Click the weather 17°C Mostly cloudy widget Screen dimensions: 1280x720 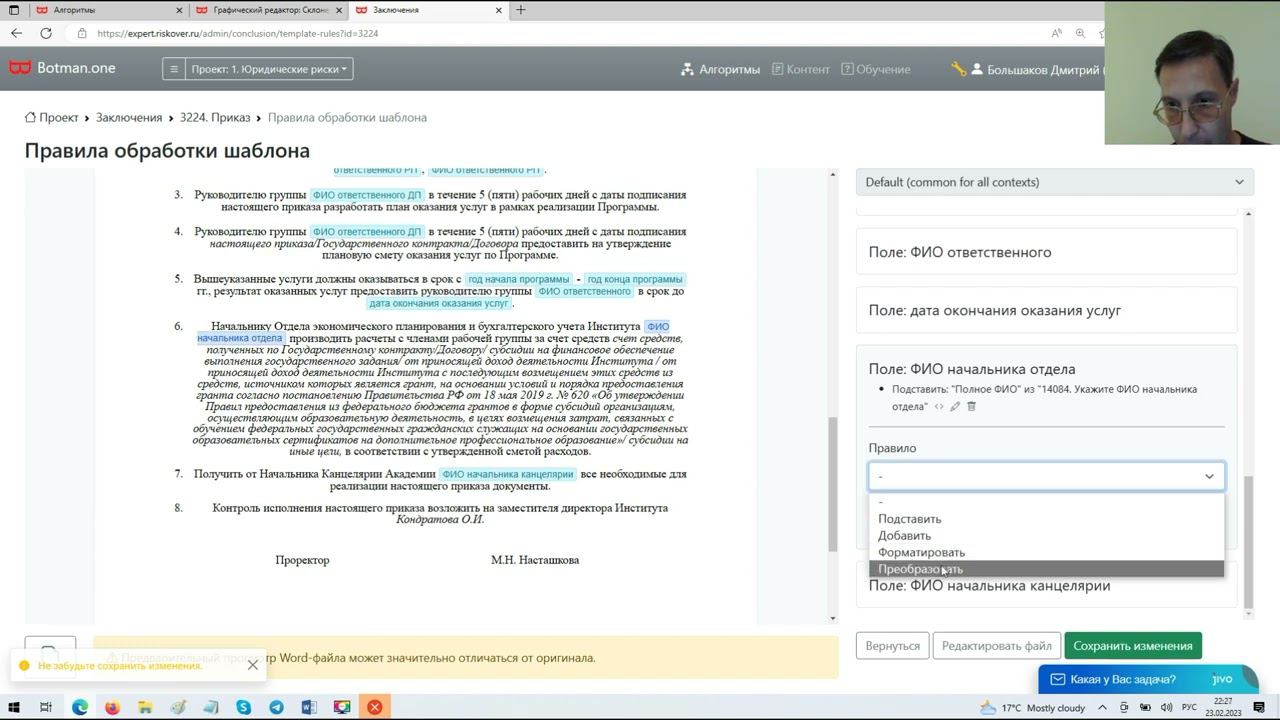1035,707
